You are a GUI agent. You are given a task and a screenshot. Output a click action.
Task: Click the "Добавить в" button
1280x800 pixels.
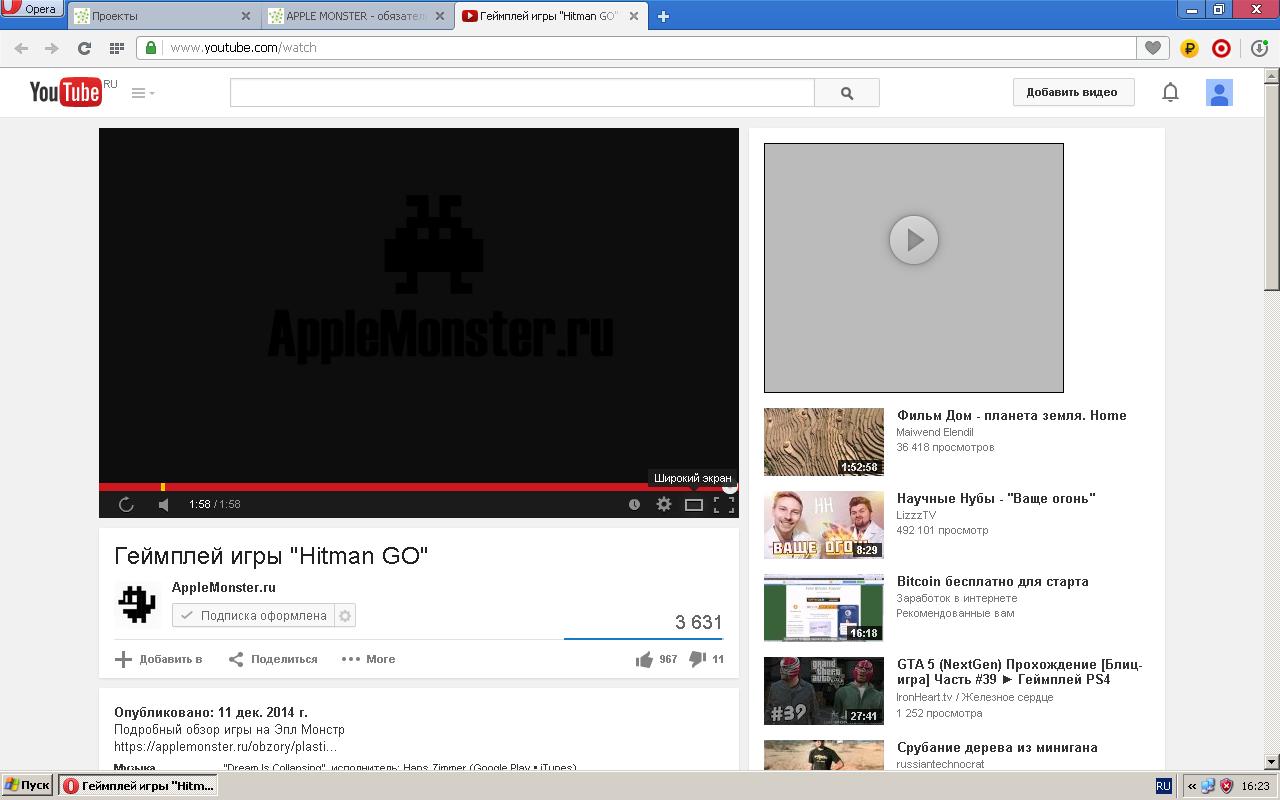tap(159, 659)
